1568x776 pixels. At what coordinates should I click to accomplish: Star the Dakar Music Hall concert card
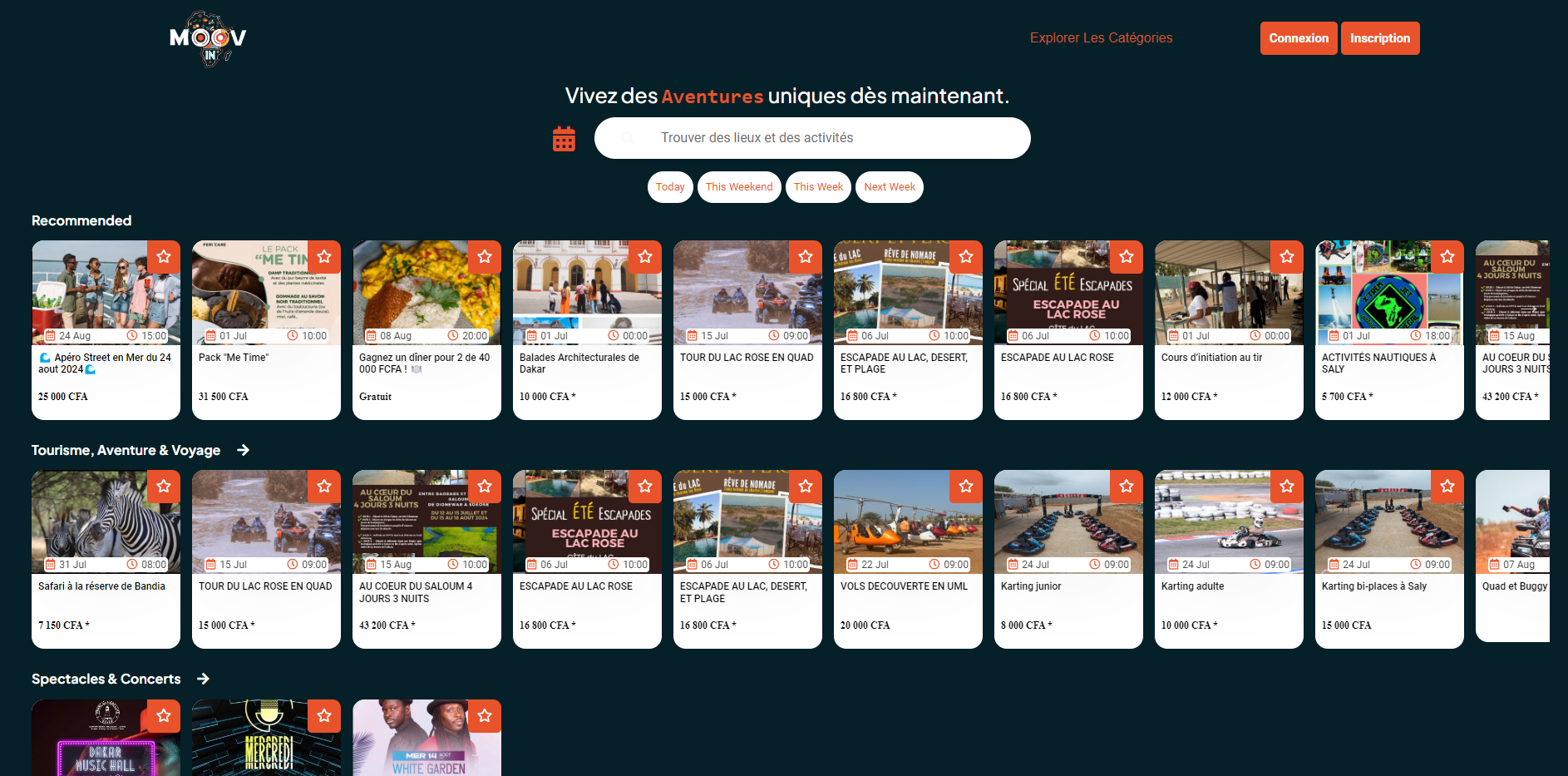164,716
